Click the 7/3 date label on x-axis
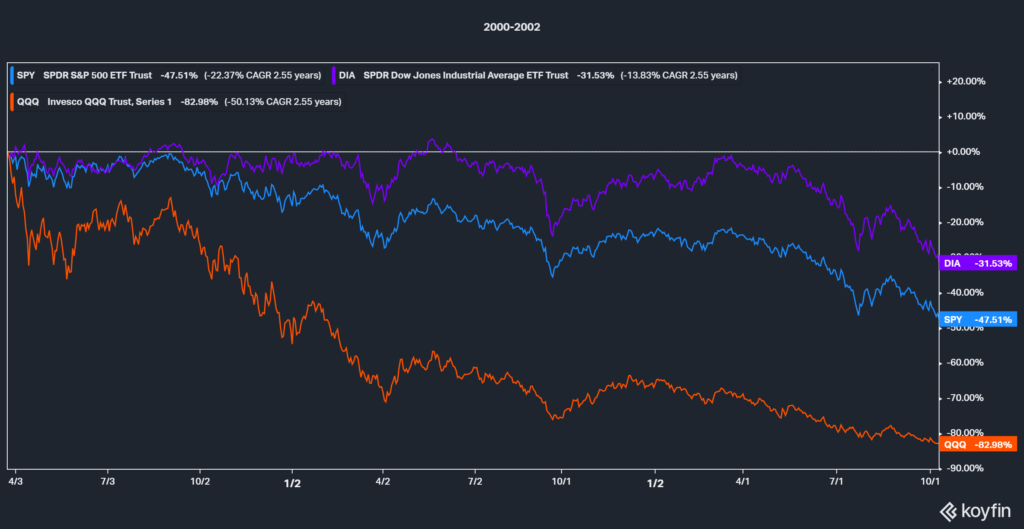The height and width of the screenshot is (529, 1024). point(107,481)
